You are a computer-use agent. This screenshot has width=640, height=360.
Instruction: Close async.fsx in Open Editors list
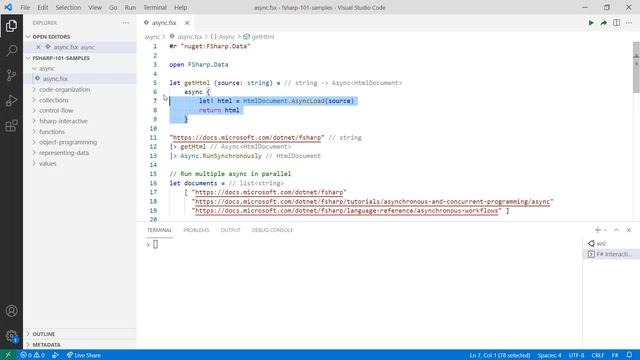pos(38,47)
